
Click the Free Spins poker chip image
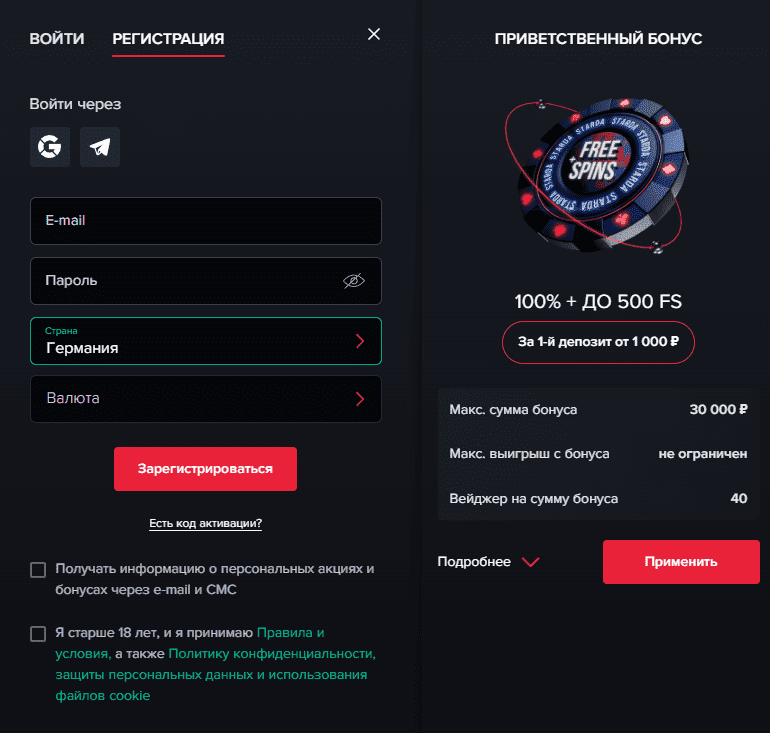[598, 176]
